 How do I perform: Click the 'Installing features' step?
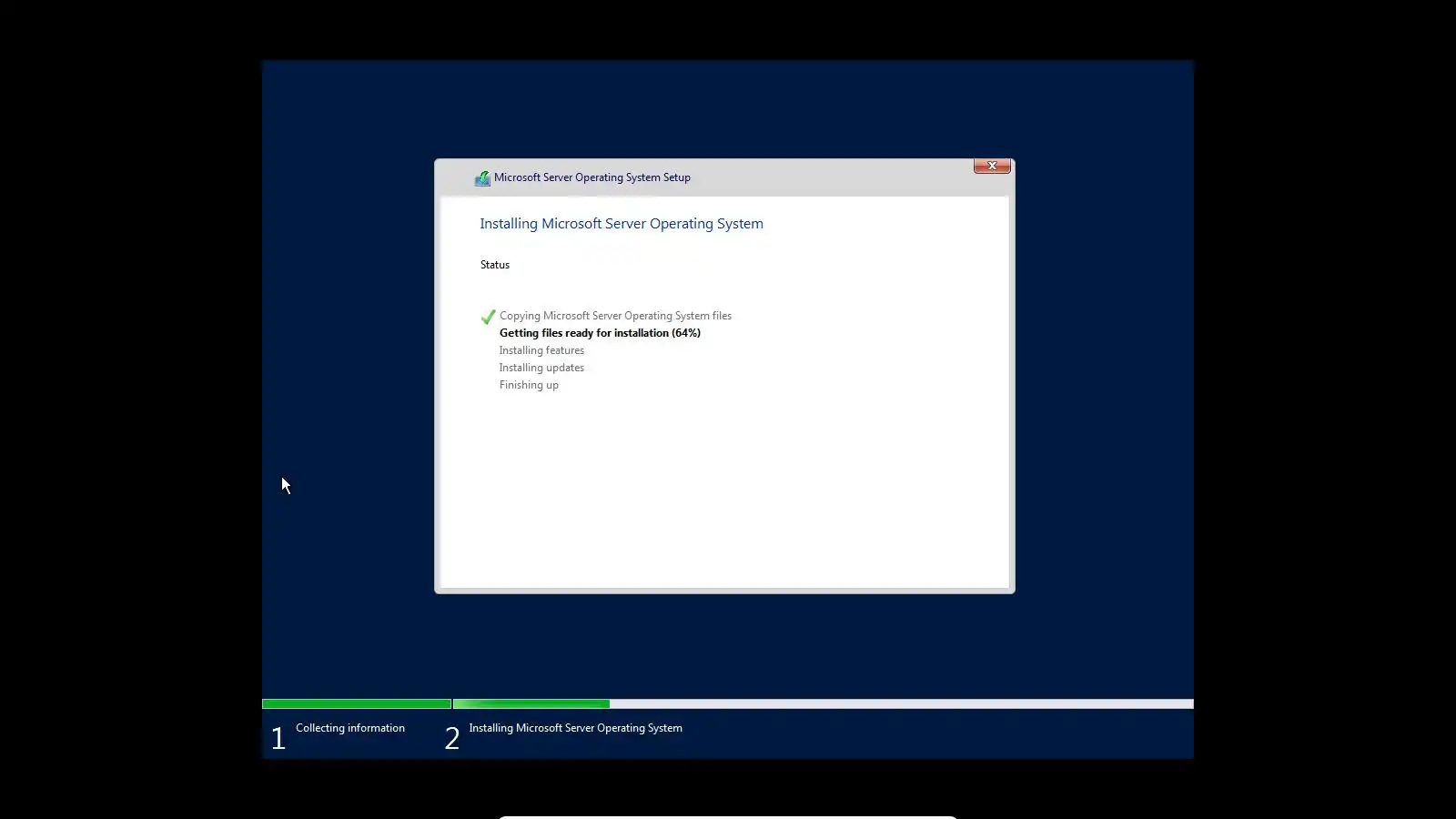541,350
